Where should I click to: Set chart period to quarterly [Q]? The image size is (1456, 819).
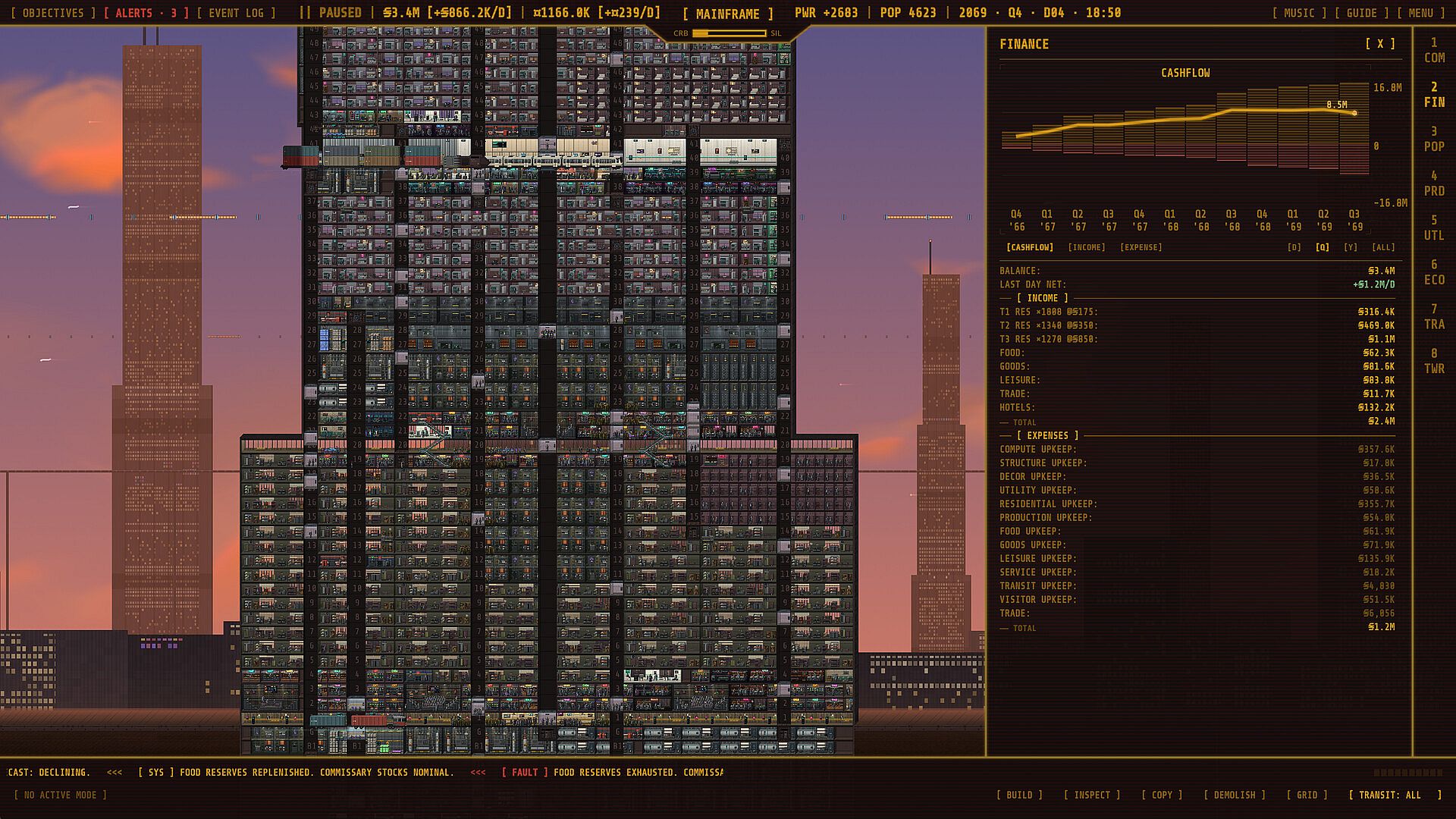[x=1323, y=247]
